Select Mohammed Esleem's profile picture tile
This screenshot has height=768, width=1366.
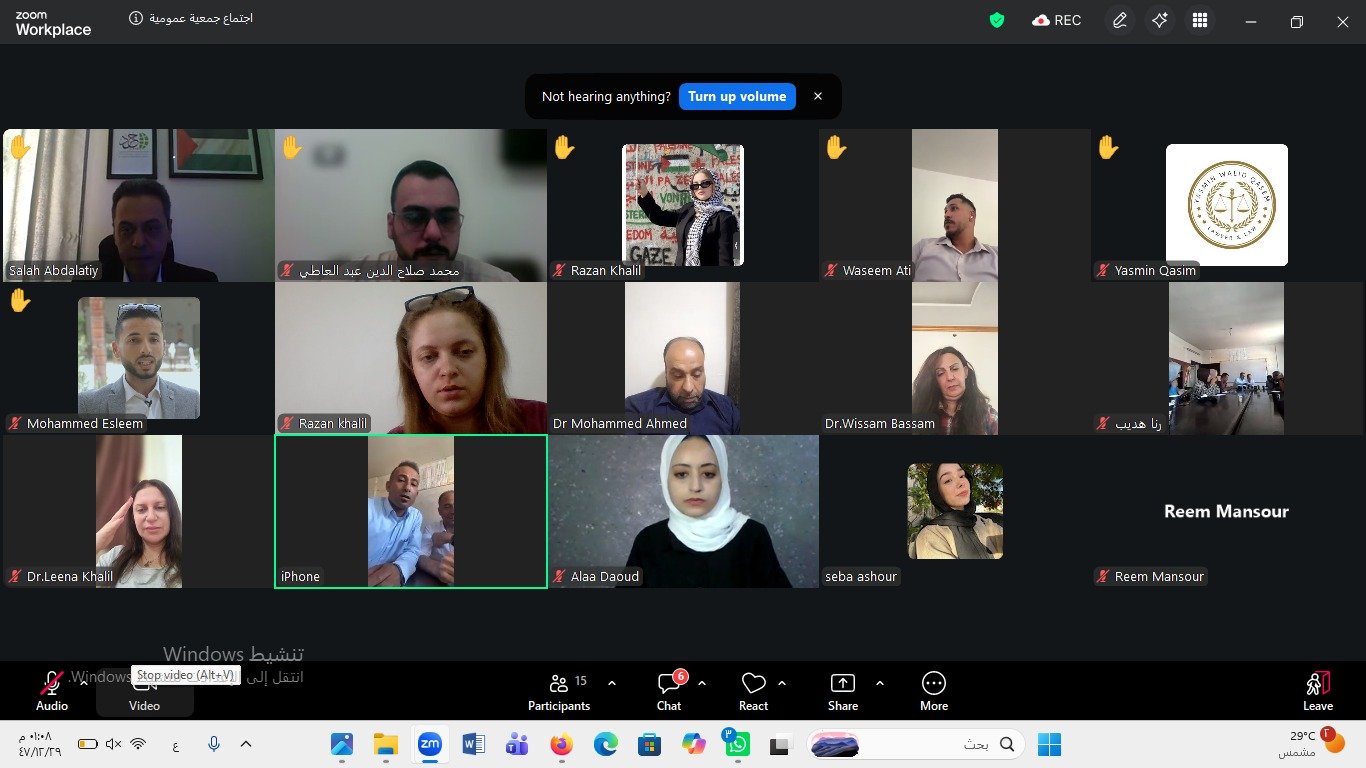click(x=139, y=358)
